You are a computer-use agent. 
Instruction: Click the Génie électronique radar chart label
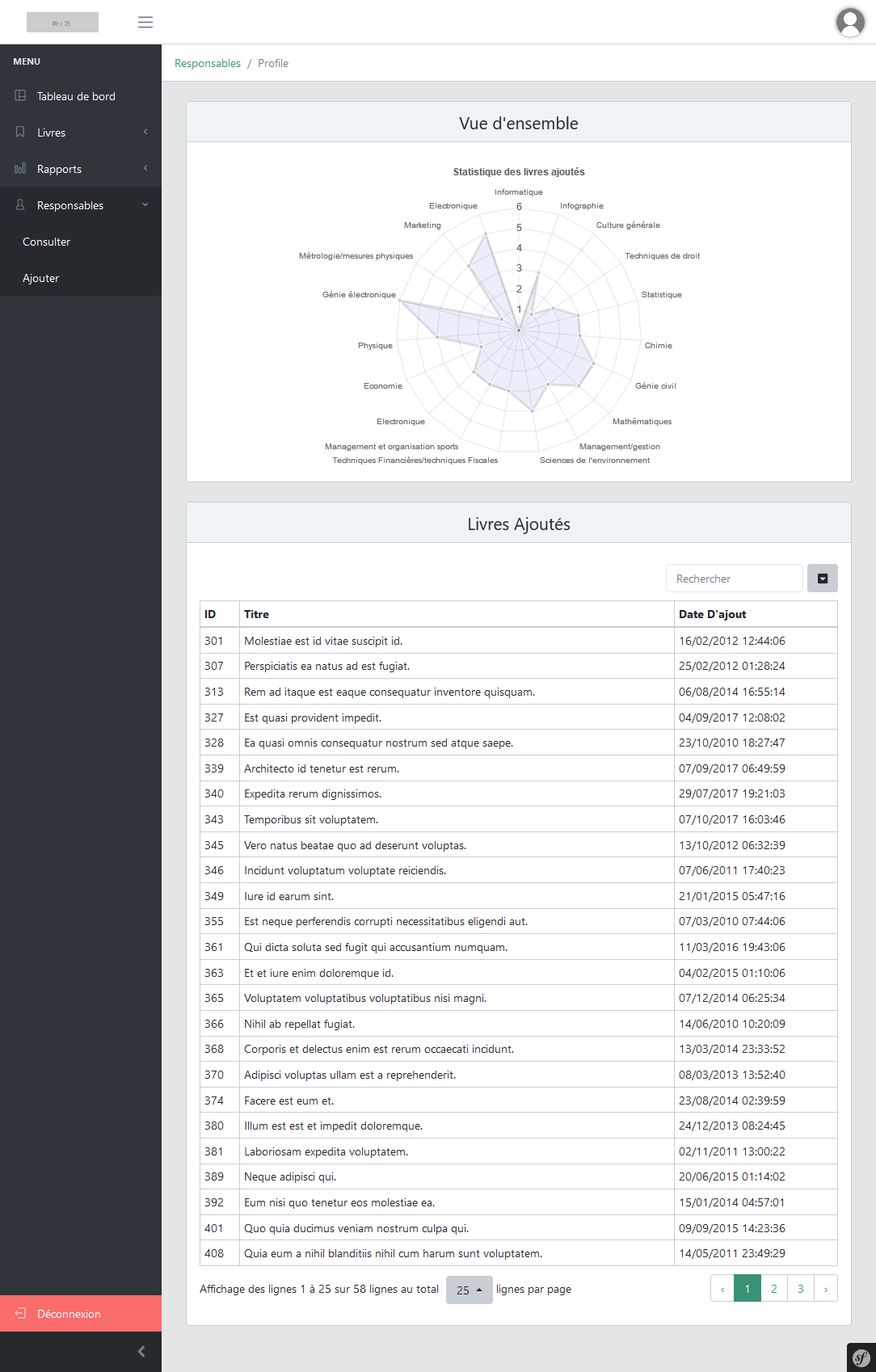tap(359, 295)
